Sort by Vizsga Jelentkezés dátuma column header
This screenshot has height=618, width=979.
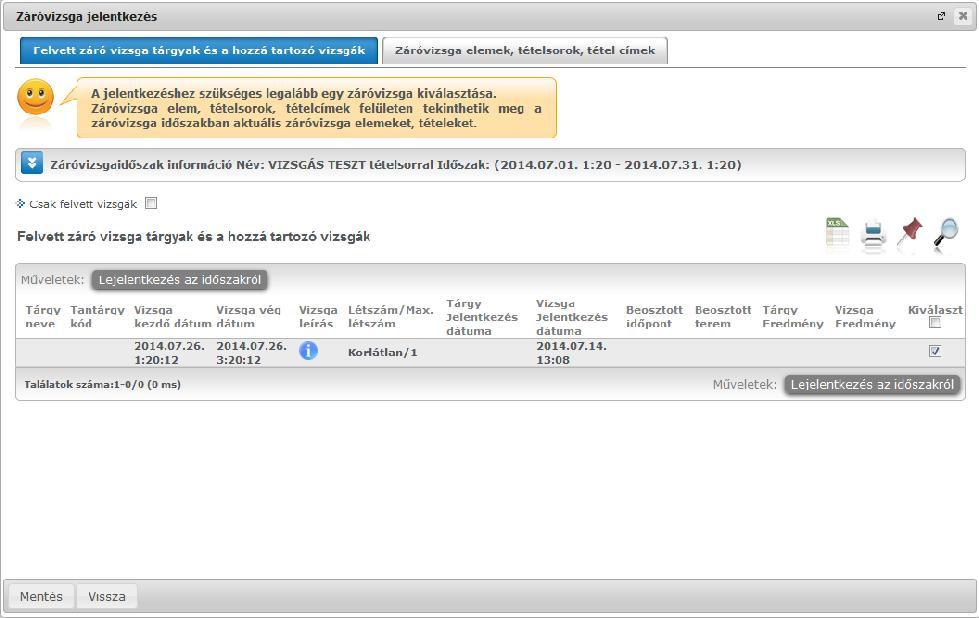point(572,317)
